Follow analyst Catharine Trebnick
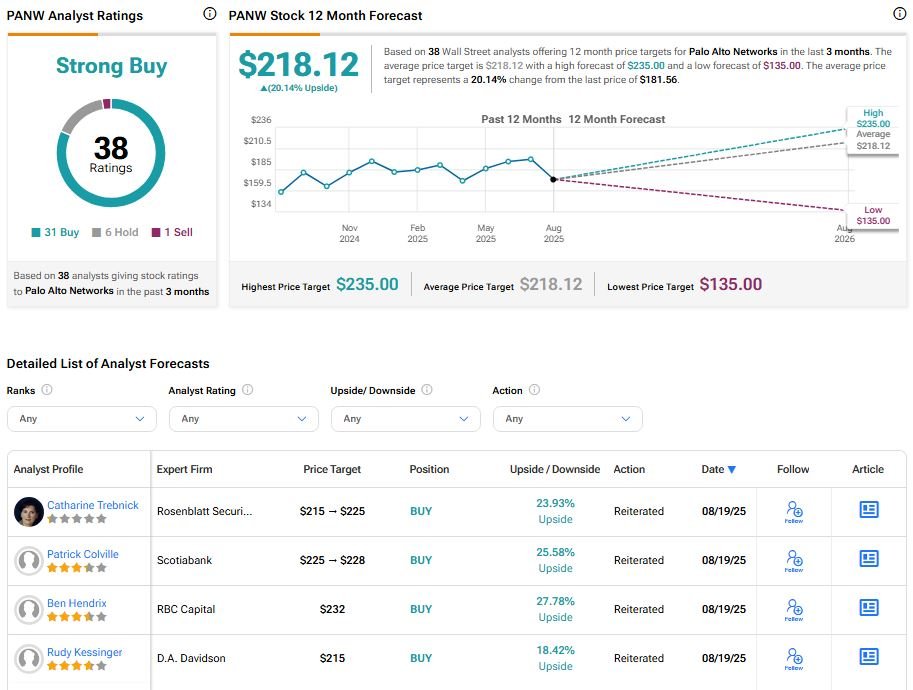913x690 pixels. (793, 511)
